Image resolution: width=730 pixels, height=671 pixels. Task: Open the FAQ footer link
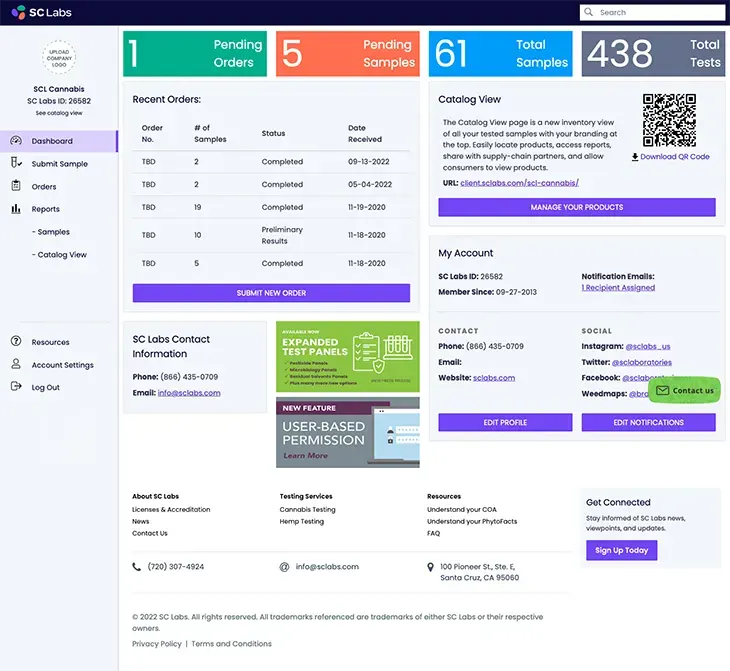pyautogui.click(x=433, y=533)
